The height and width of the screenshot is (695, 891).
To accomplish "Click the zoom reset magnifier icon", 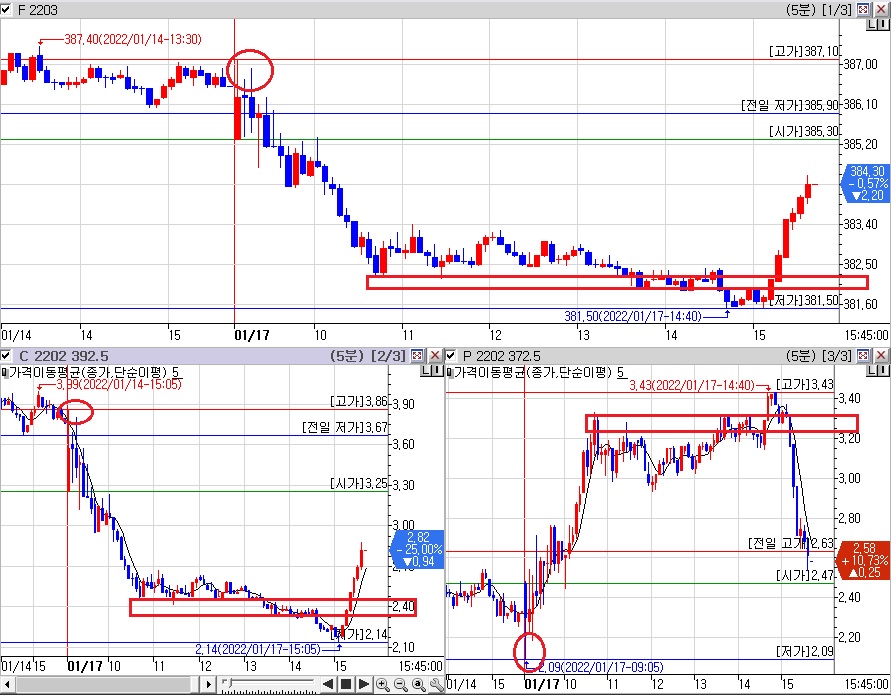I will coord(419,684).
